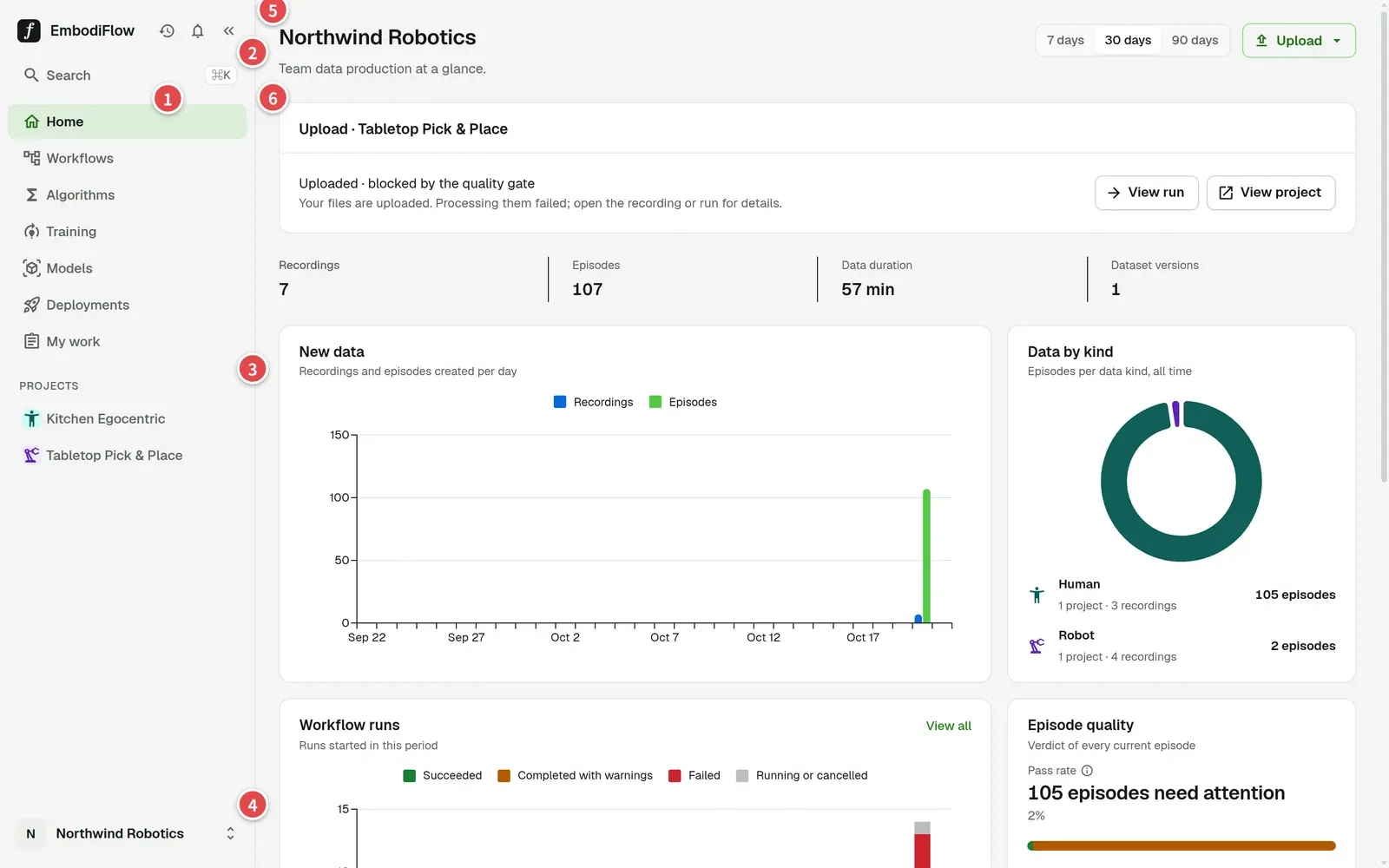Screen dimensions: 1389x868
Task: Open Northwind Robotics workspace switcher
Action: 128,833
